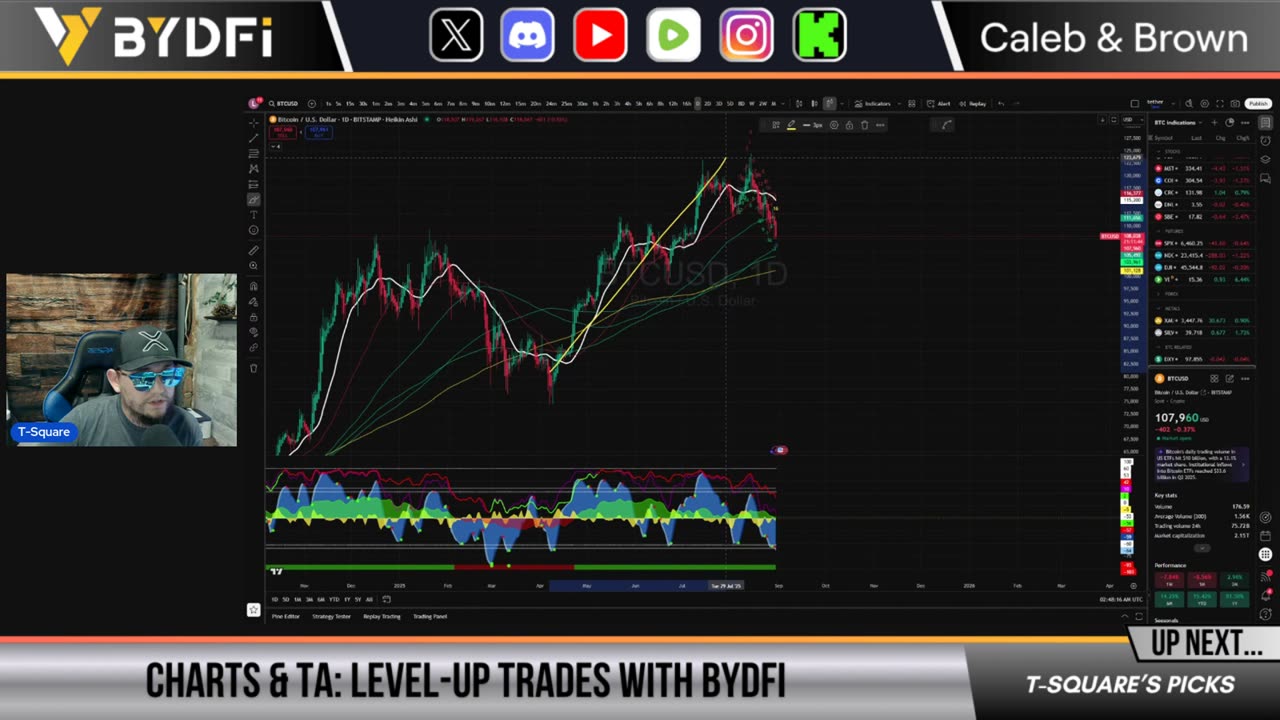Select the YTD date range

[x=334, y=599]
